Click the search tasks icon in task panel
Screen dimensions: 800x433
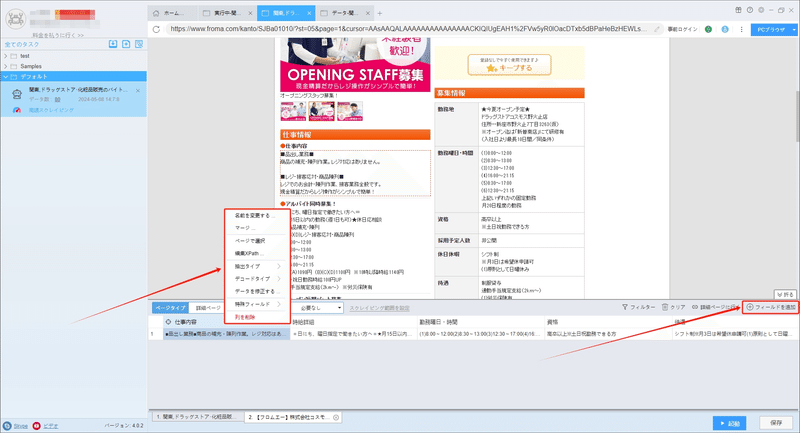[139, 44]
